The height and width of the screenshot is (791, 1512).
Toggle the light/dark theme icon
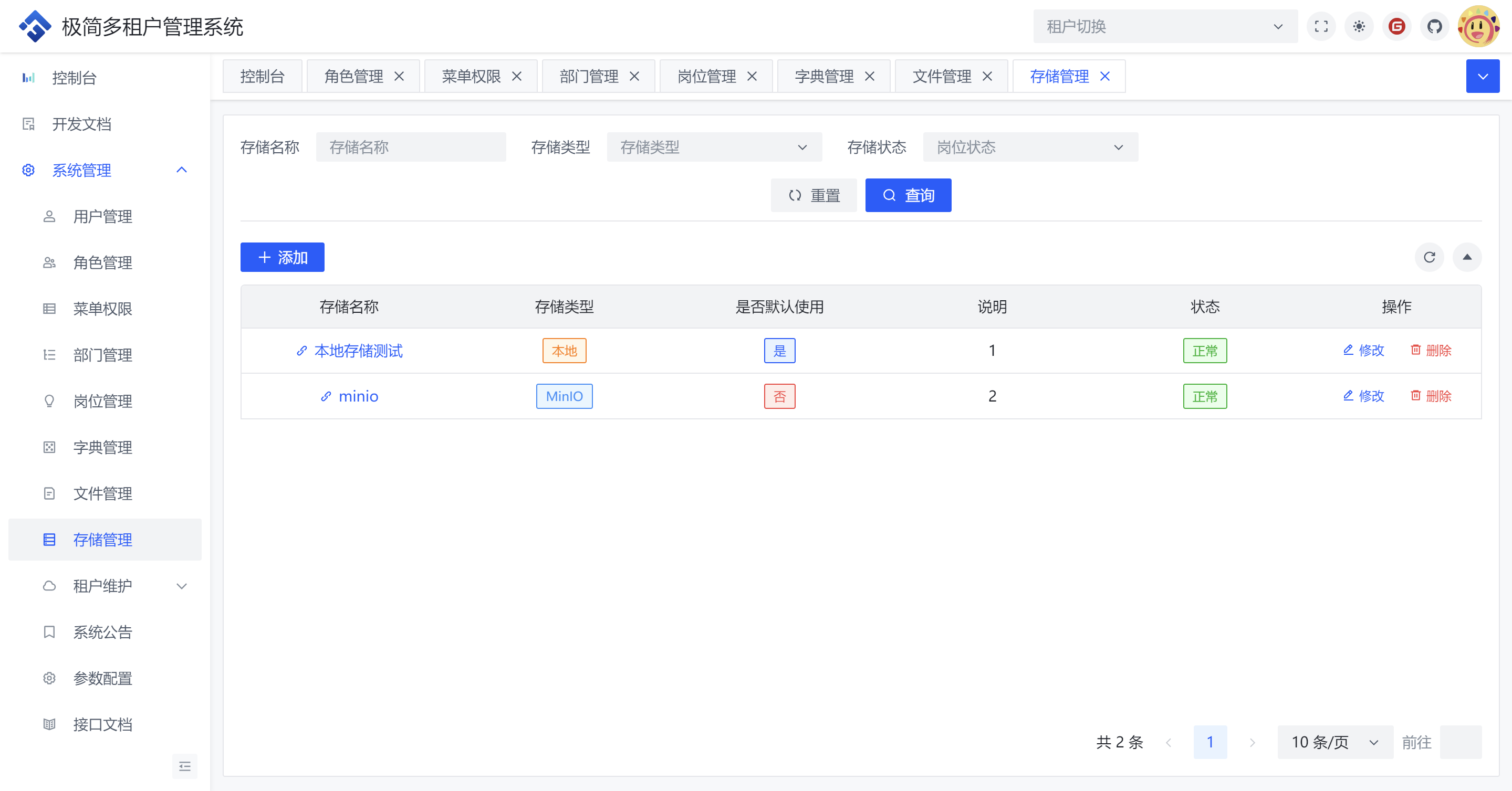(1359, 26)
